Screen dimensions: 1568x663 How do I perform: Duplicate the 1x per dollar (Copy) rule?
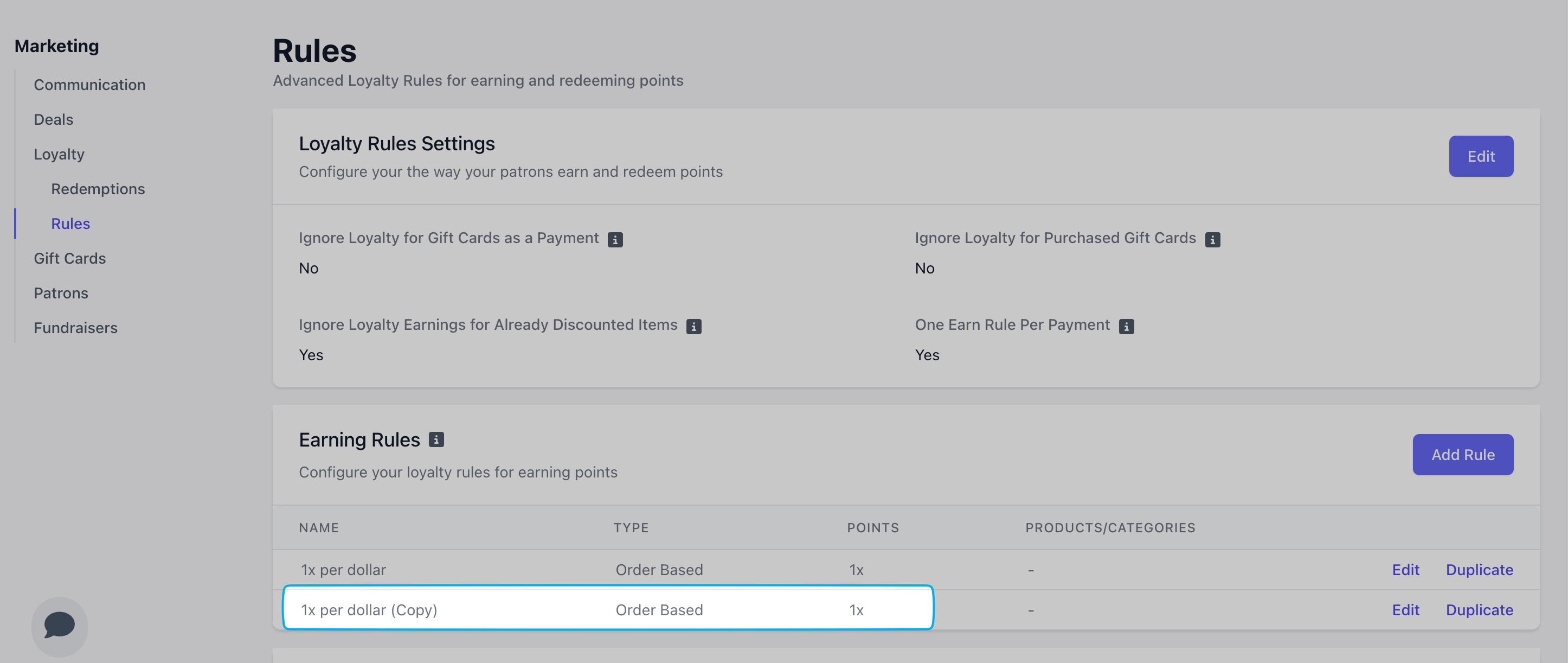pos(1479,610)
